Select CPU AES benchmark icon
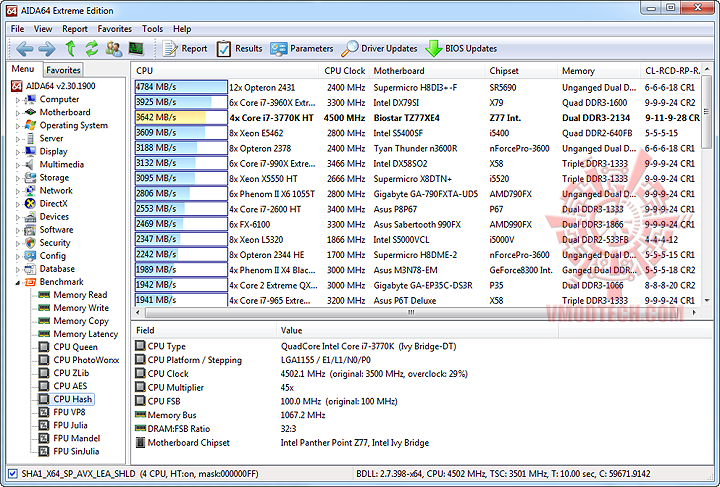The width and height of the screenshot is (720, 487). 44,386
